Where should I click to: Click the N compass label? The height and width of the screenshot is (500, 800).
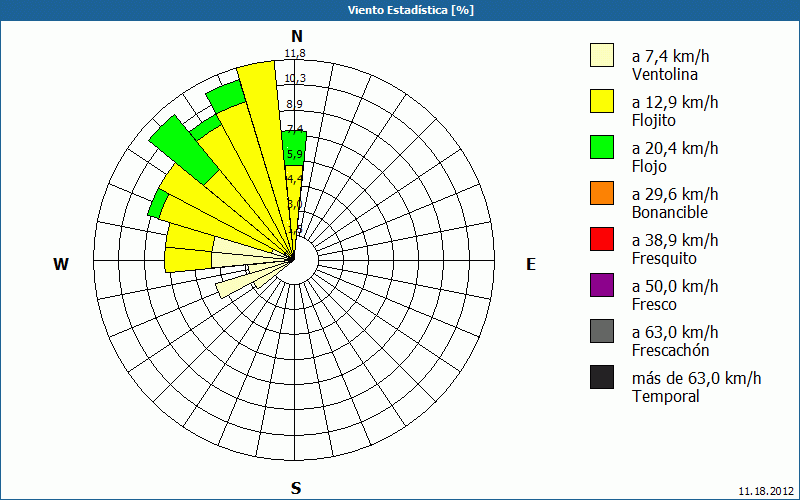click(x=297, y=36)
